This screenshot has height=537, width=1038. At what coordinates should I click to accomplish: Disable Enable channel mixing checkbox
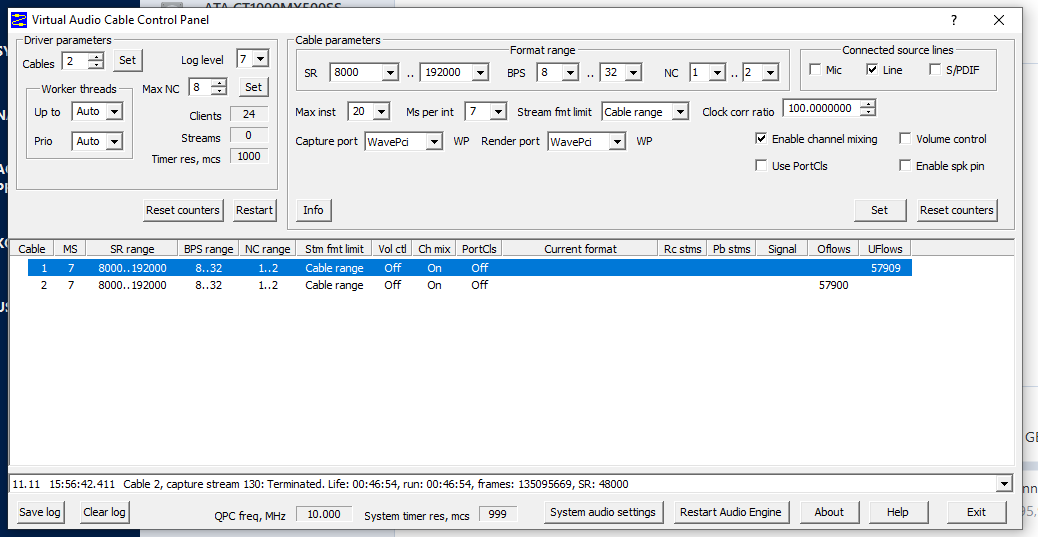[762, 139]
